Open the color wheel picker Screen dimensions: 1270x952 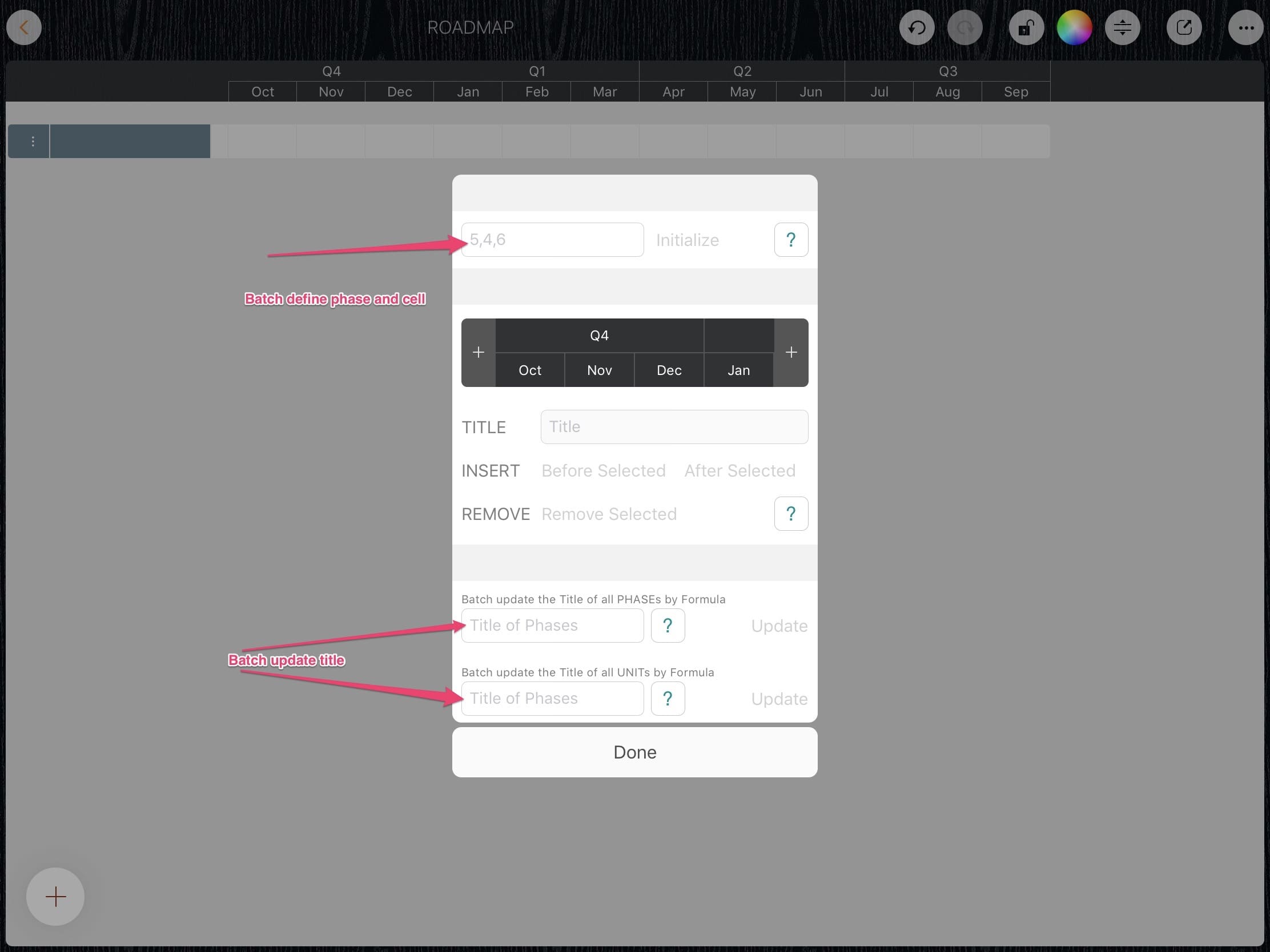pos(1074,27)
